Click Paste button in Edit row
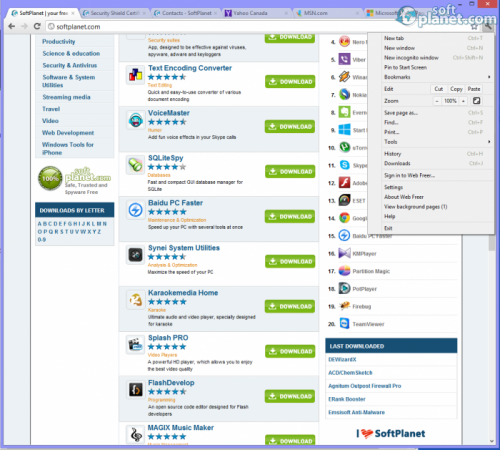 click(x=474, y=89)
